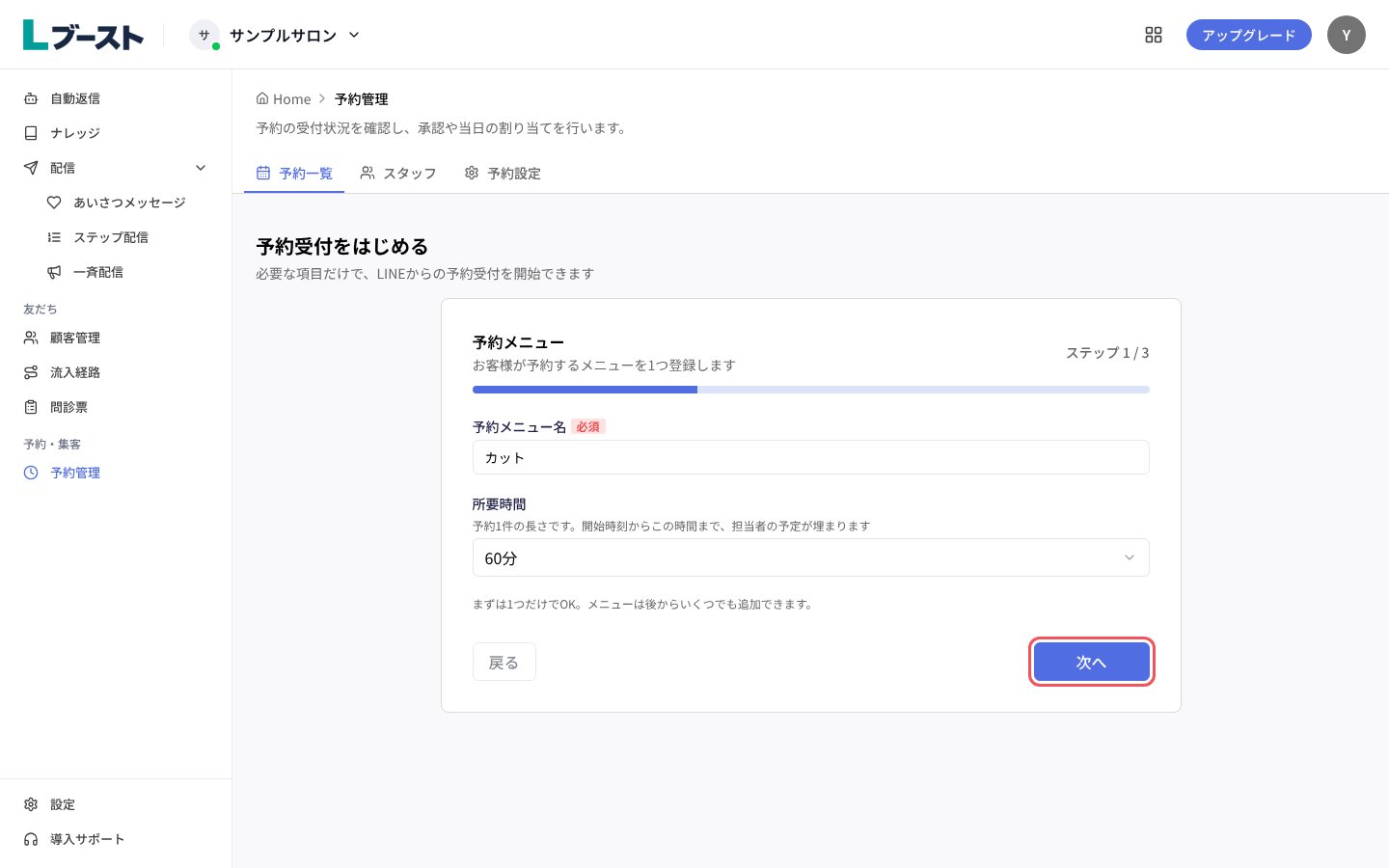
Task: Collapse the 配信 sidebar section chevron
Action: pos(201,168)
